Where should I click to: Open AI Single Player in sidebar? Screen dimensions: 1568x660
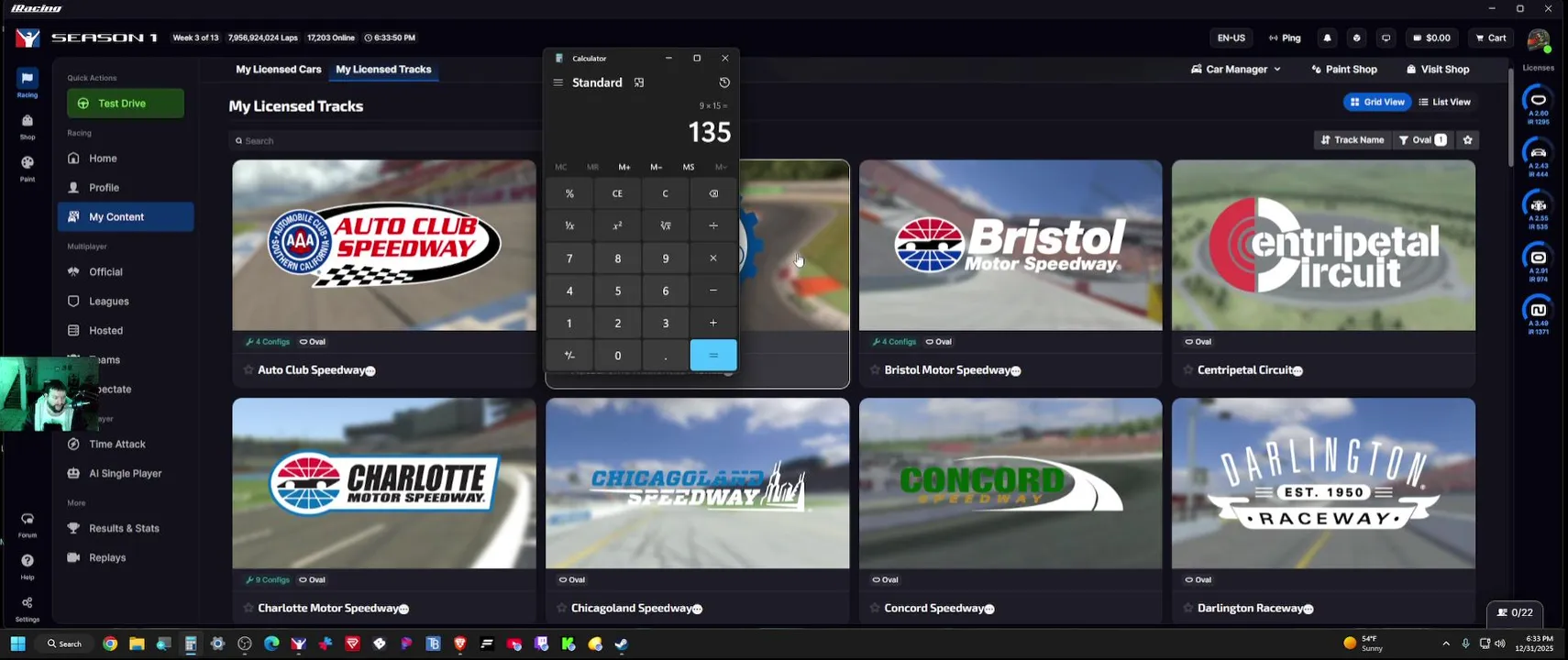click(x=126, y=474)
